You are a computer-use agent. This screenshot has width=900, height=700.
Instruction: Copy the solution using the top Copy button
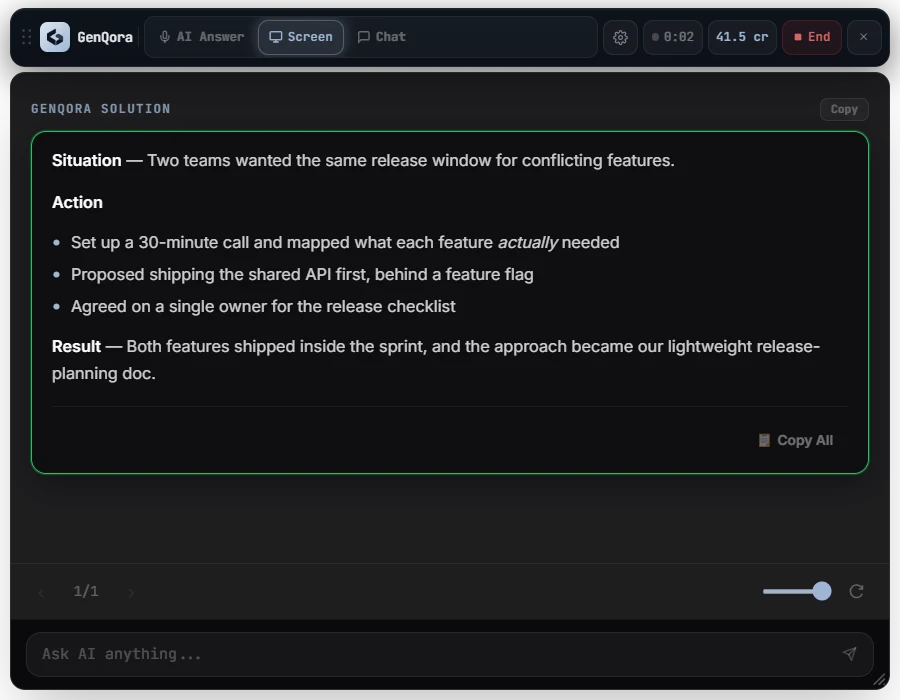coord(844,109)
